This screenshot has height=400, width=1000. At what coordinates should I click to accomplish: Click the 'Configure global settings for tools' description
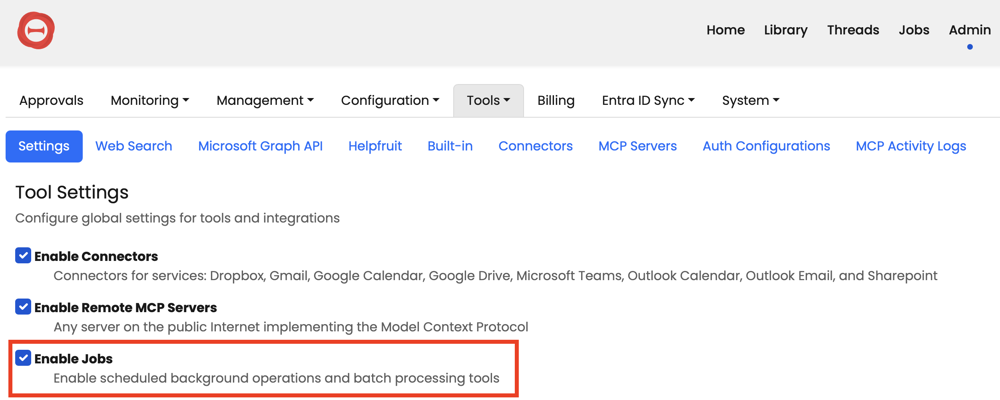(x=177, y=218)
